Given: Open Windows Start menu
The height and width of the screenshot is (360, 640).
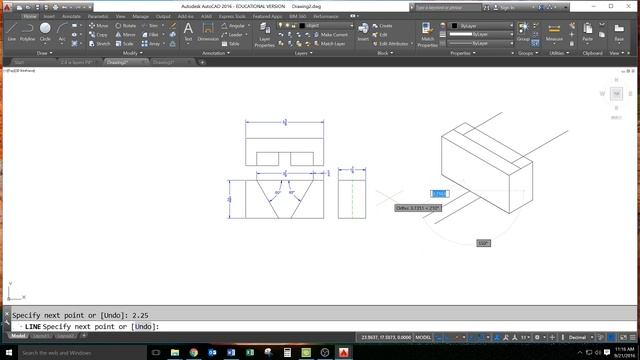Looking at the screenshot, I should [9, 352].
